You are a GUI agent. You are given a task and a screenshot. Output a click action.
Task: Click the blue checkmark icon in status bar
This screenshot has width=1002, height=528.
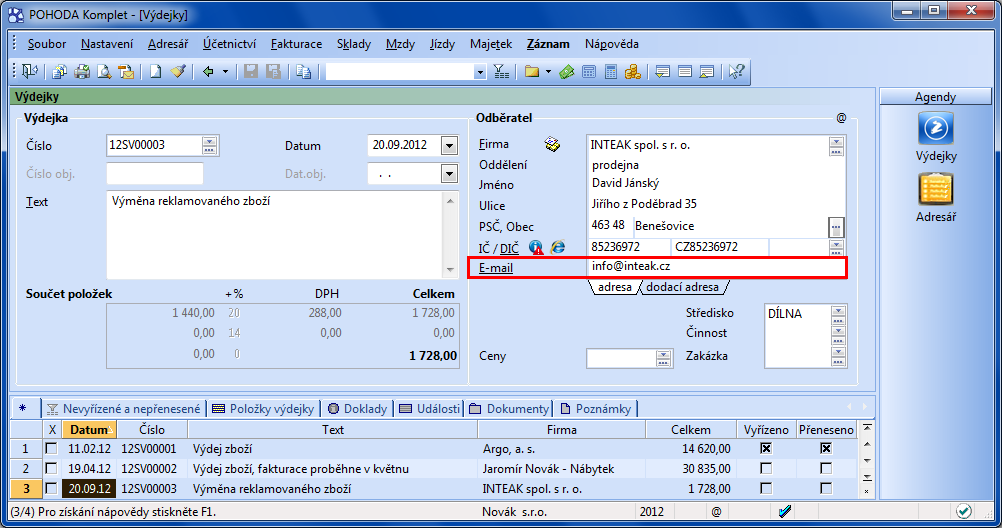coord(785,511)
